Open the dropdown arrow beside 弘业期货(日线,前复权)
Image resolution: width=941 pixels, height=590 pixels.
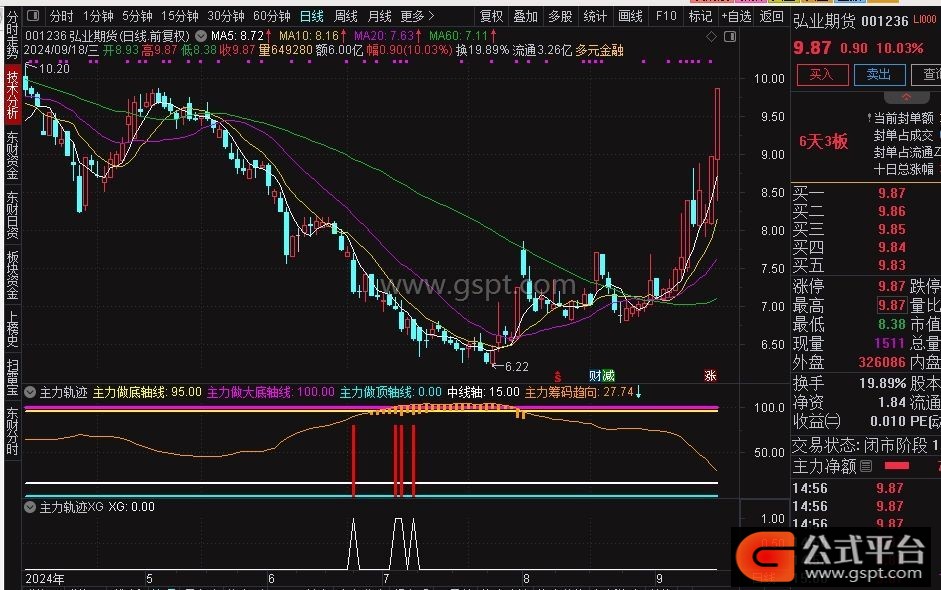pos(201,36)
